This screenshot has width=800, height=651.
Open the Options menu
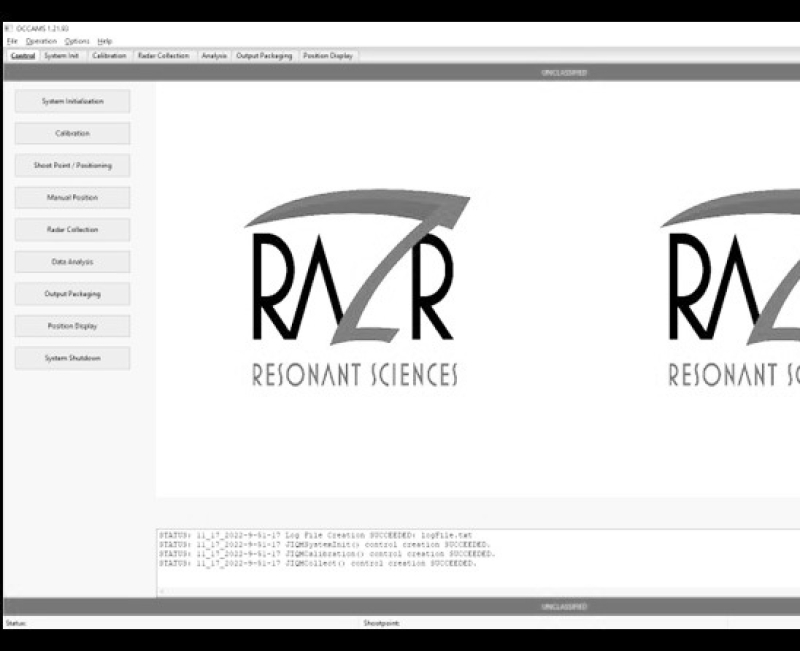click(x=77, y=41)
